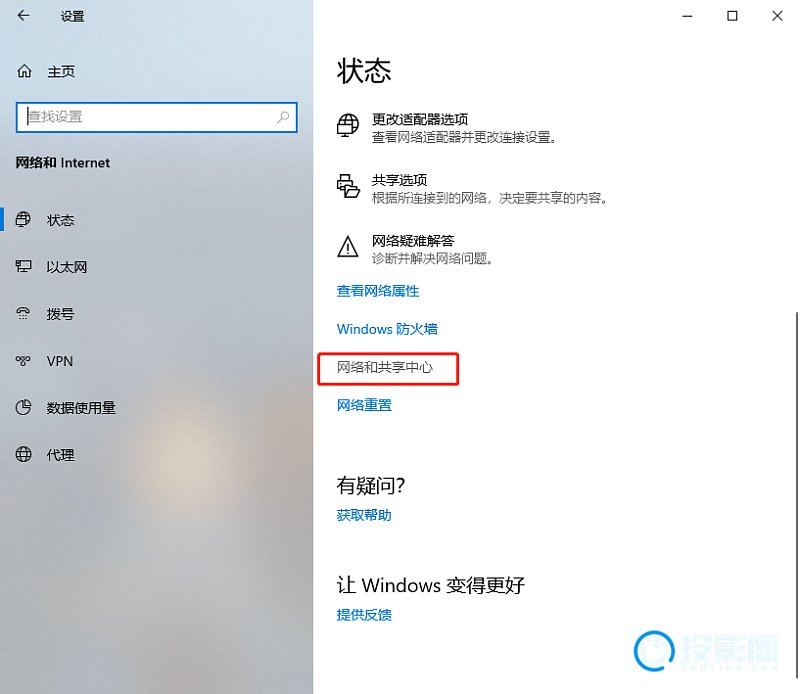Click the 网络重置 link
800x694 pixels.
point(364,405)
